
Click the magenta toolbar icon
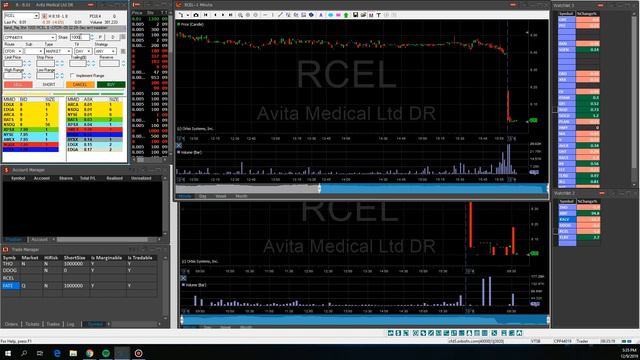(x=338, y=15)
